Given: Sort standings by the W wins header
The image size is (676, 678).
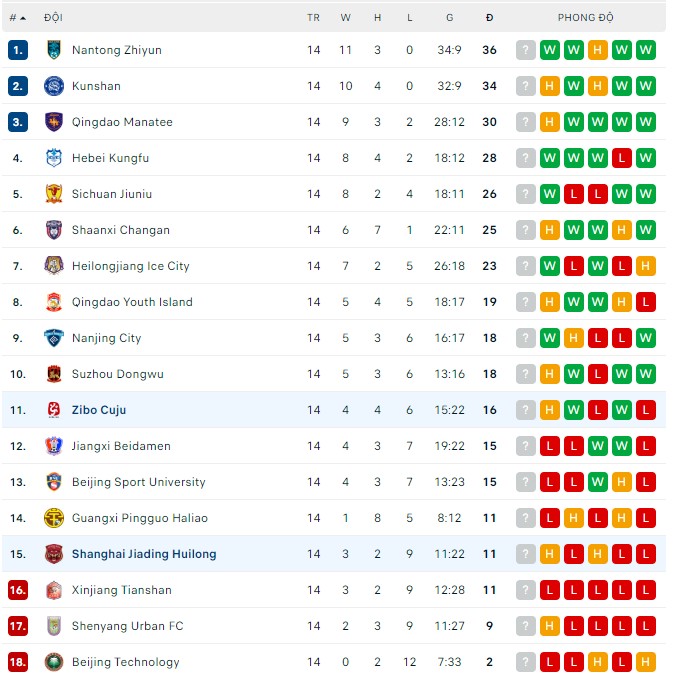Looking at the screenshot, I should 346,17.
